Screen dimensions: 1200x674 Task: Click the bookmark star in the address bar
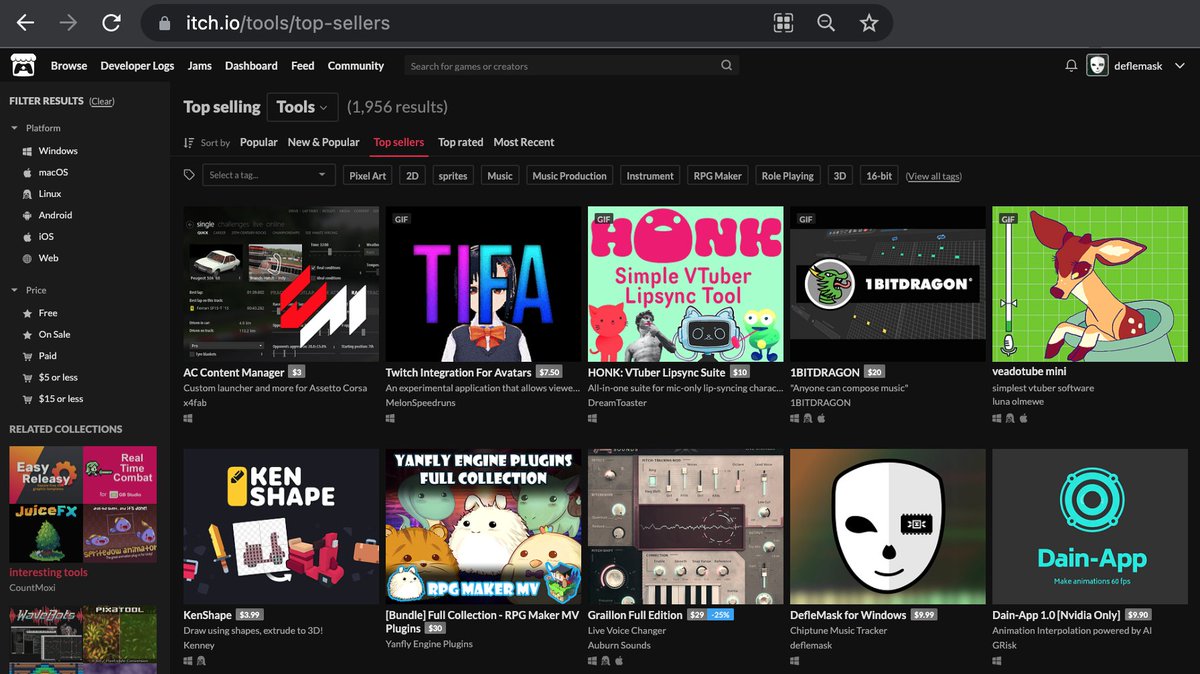[x=868, y=23]
